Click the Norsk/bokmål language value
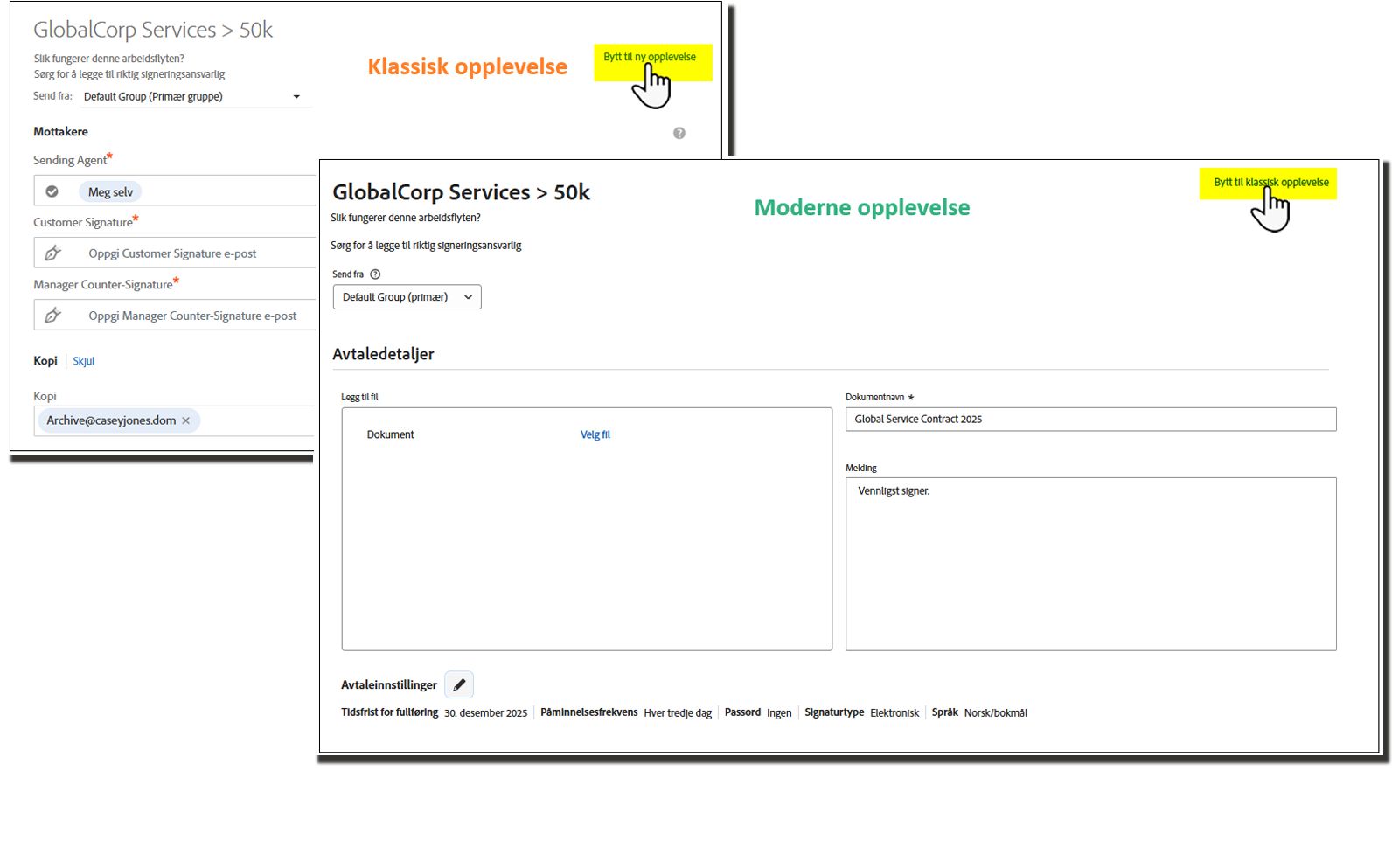 coord(996,713)
